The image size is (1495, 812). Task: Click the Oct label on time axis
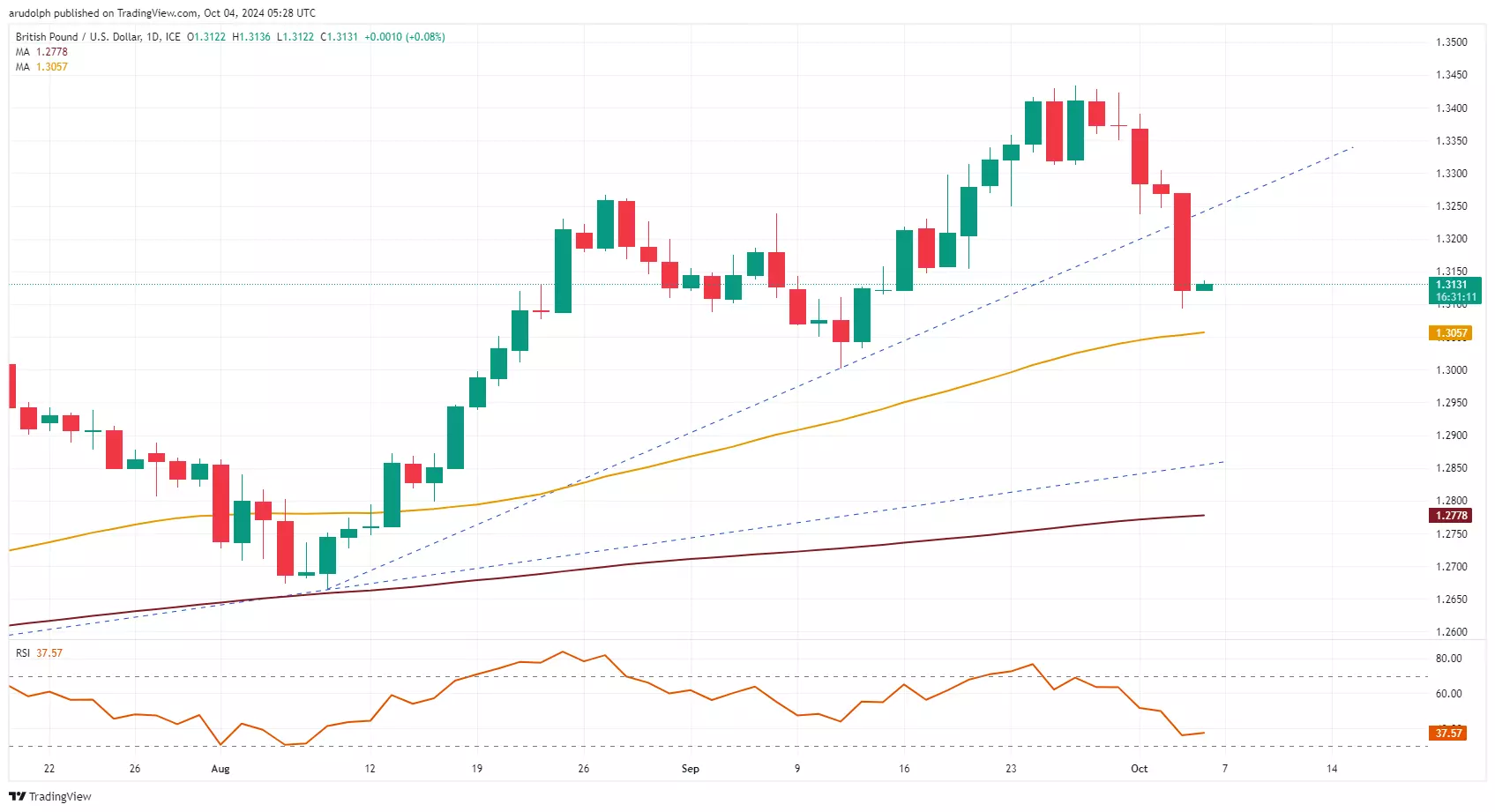pyautogui.click(x=1140, y=769)
